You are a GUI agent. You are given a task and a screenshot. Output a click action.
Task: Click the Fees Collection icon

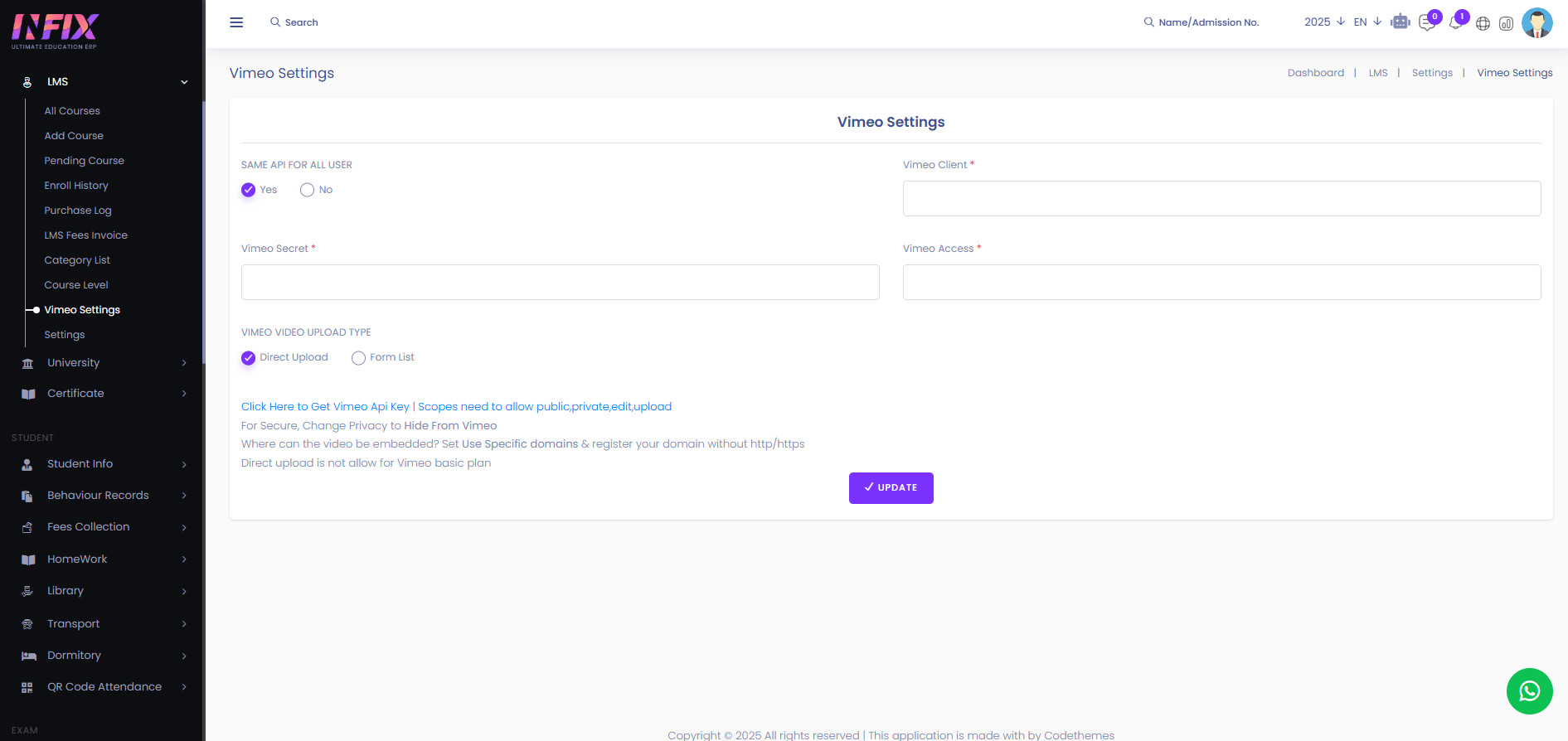pos(27,527)
